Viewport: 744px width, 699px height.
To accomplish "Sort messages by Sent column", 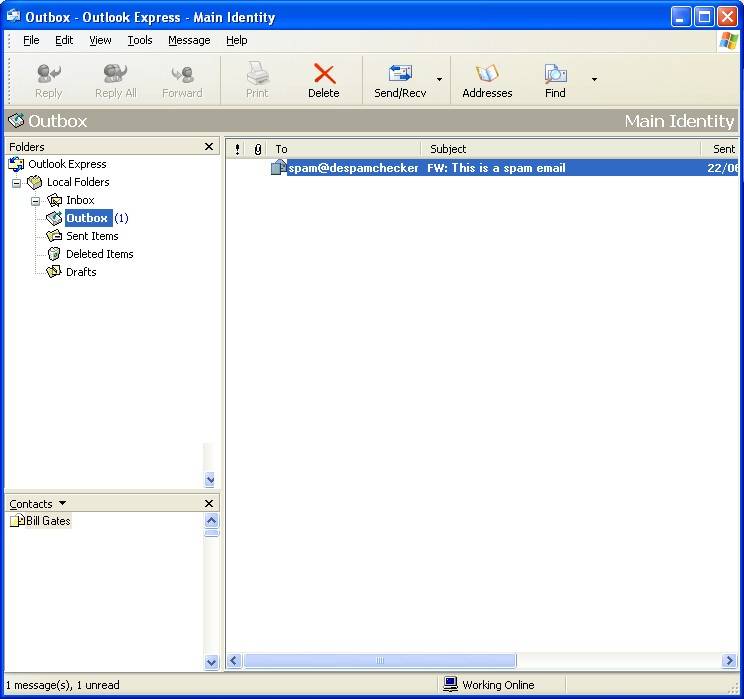I will (x=720, y=149).
